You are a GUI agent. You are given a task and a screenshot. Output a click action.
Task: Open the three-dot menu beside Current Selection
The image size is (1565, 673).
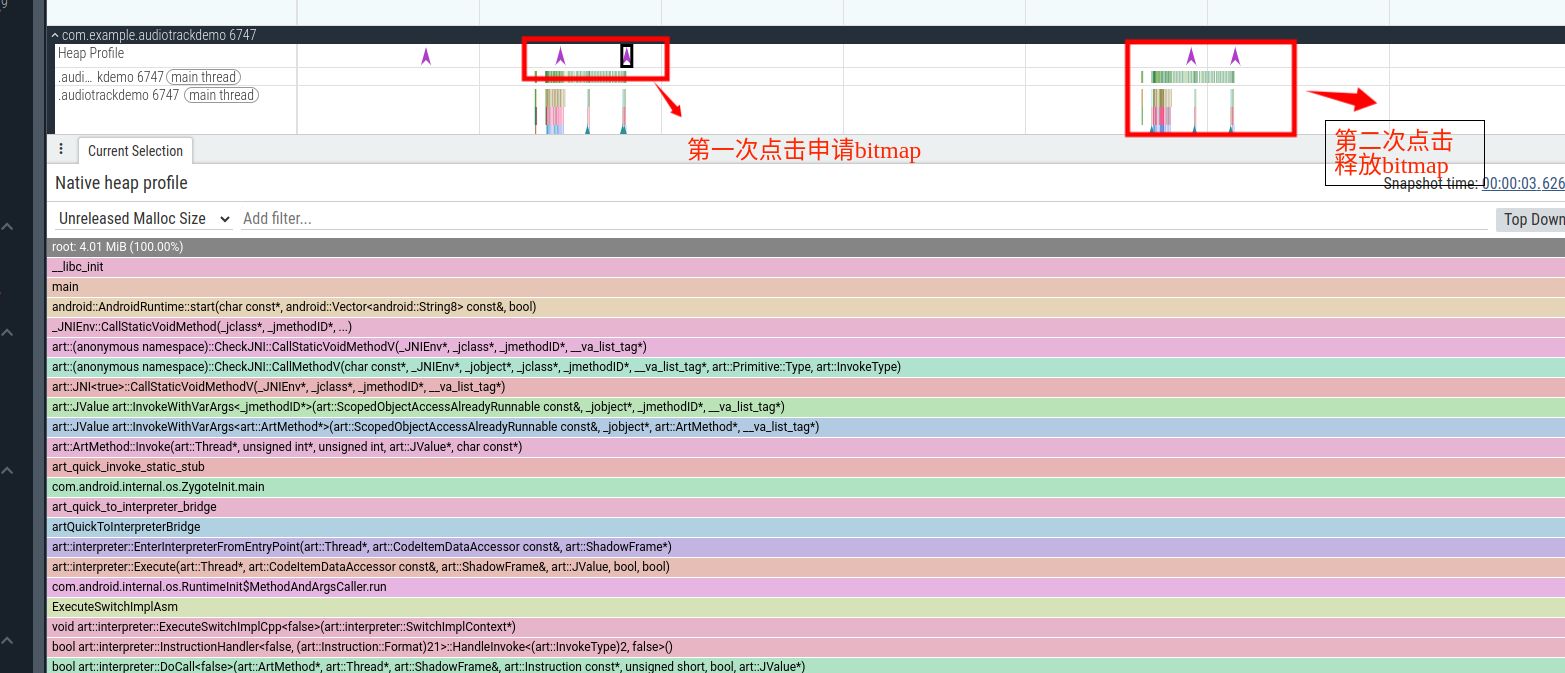(x=61, y=149)
